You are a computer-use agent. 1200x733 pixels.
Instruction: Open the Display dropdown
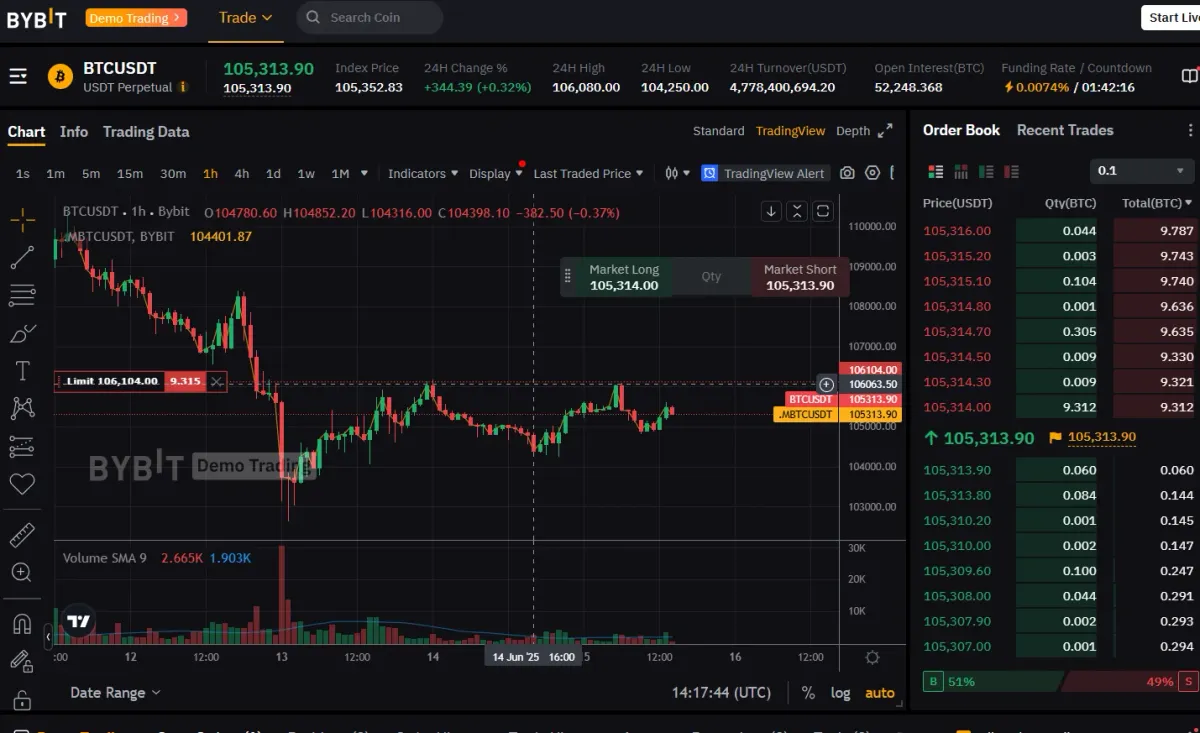pyautogui.click(x=495, y=173)
